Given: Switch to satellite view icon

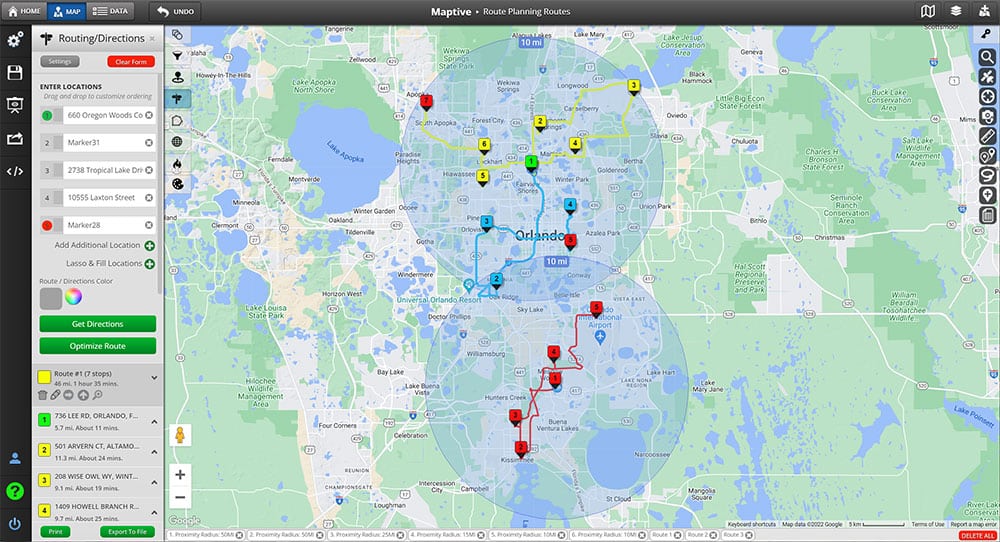Looking at the screenshot, I should [987, 77].
